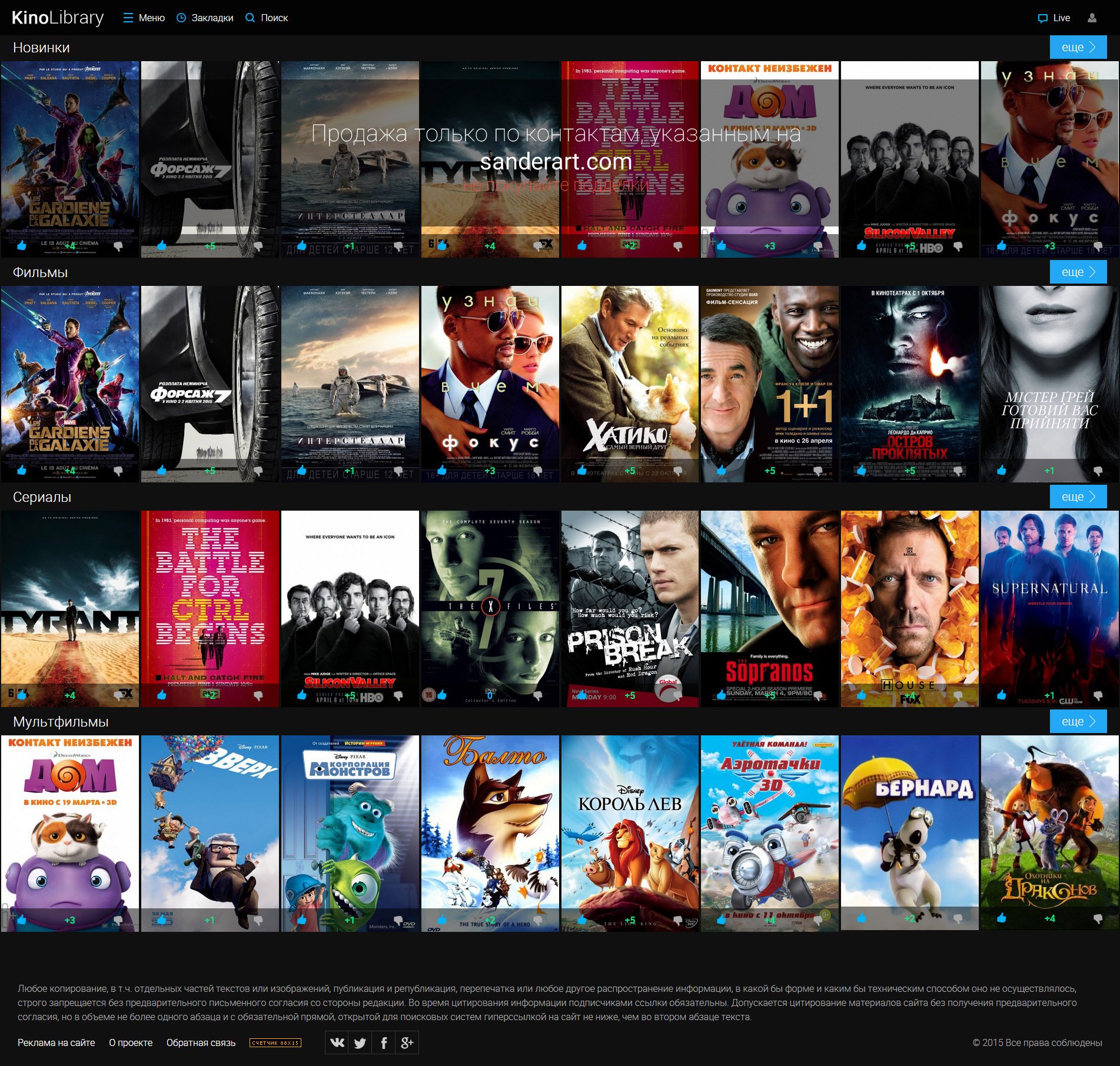Screen dimensions: 1120x1066
Task: Click the counter 88x15 badge
Action: pos(275,1042)
